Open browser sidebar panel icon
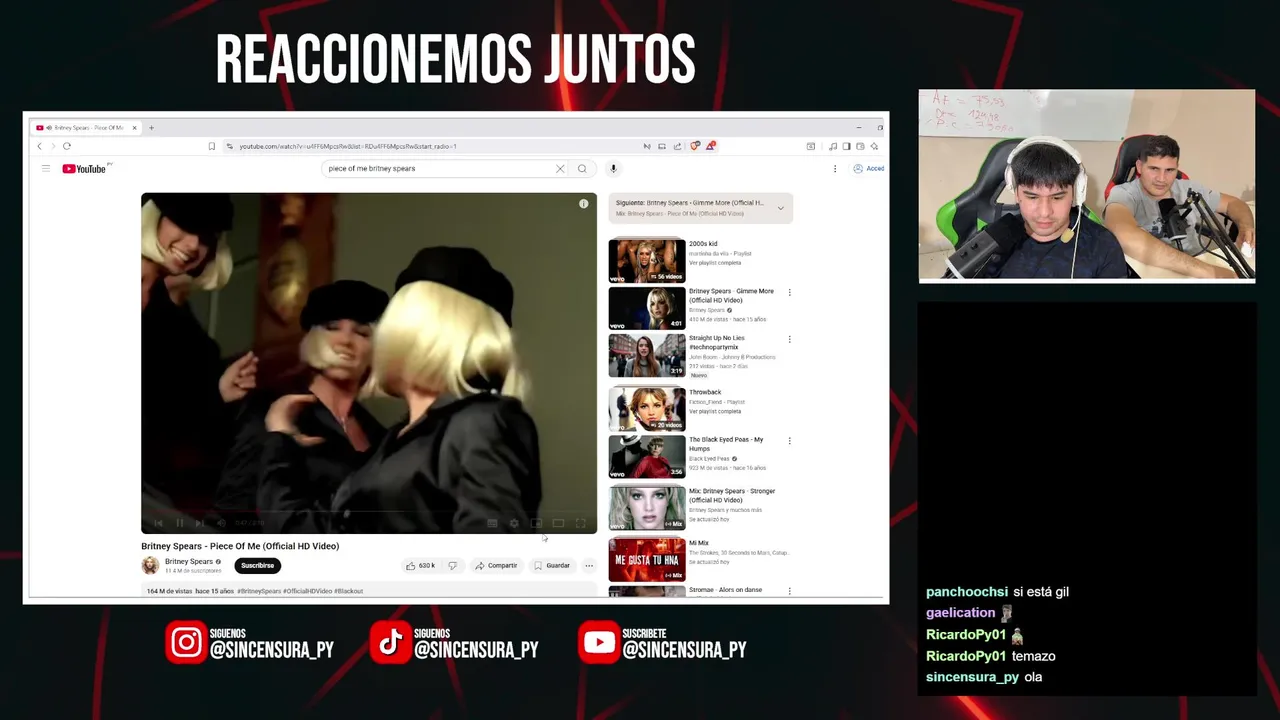The image size is (1280, 720). pos(846,147)
